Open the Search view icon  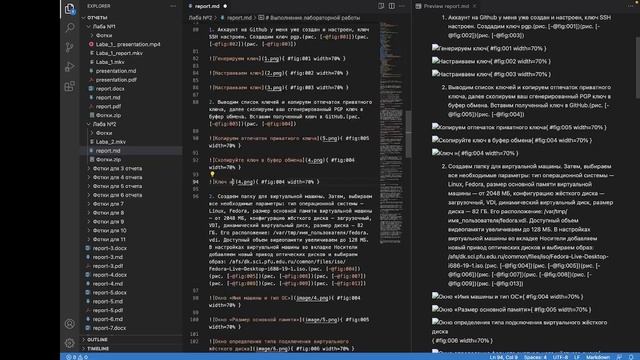[x=70, y=27]
